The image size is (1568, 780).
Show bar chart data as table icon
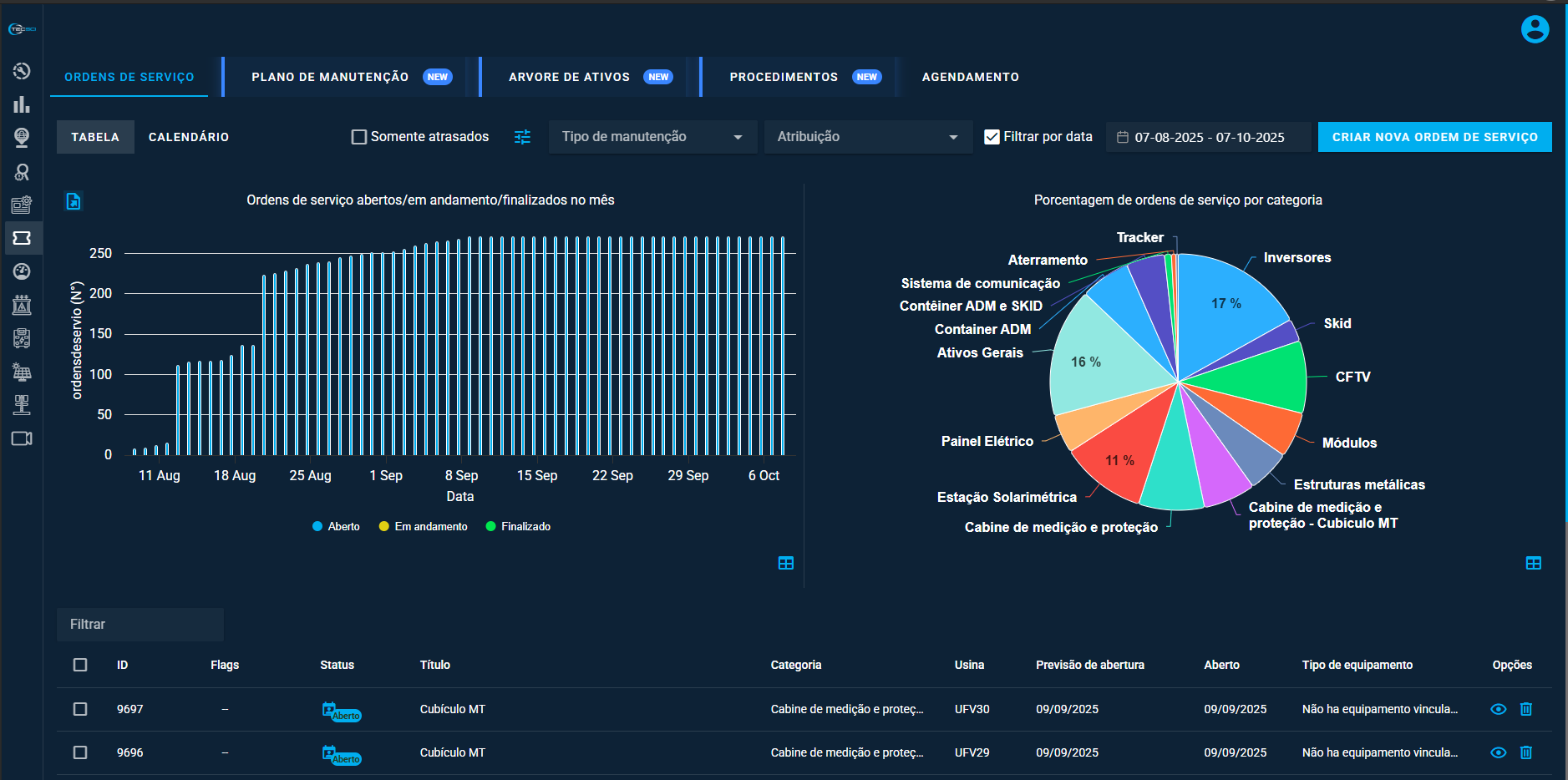click(x=785, y=563)
